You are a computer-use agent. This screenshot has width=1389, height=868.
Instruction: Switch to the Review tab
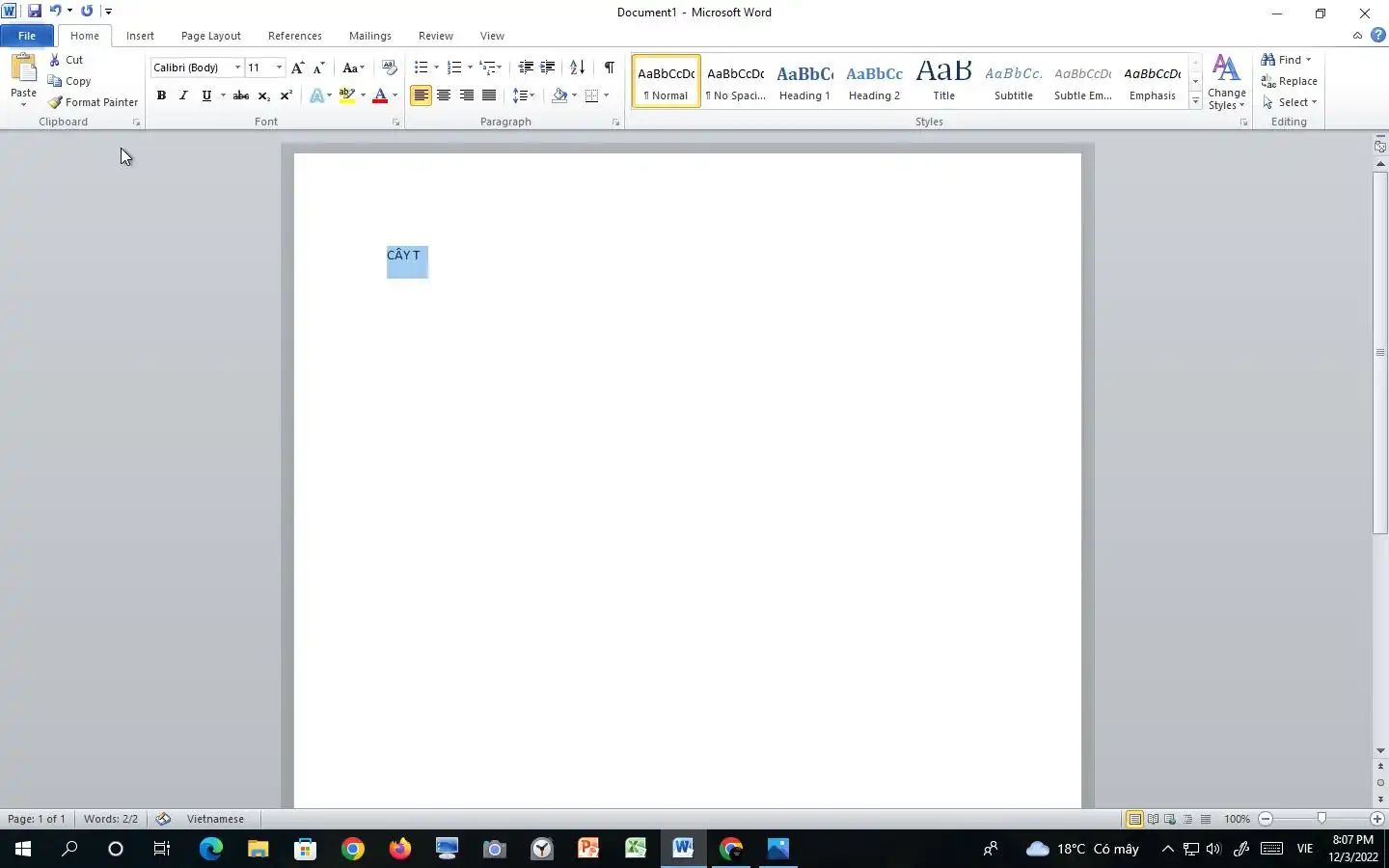436,36
